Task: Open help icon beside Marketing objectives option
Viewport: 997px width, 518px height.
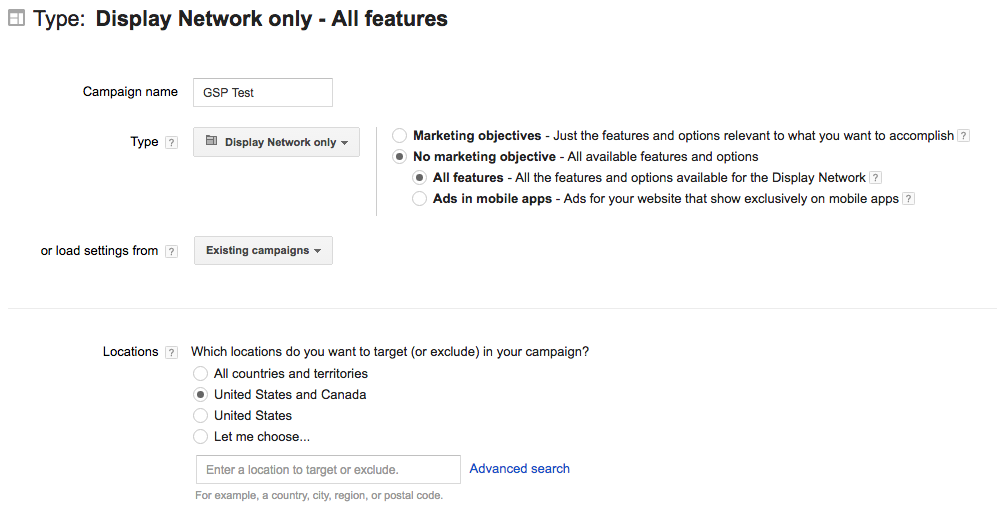Action: [x=963, y=136]
